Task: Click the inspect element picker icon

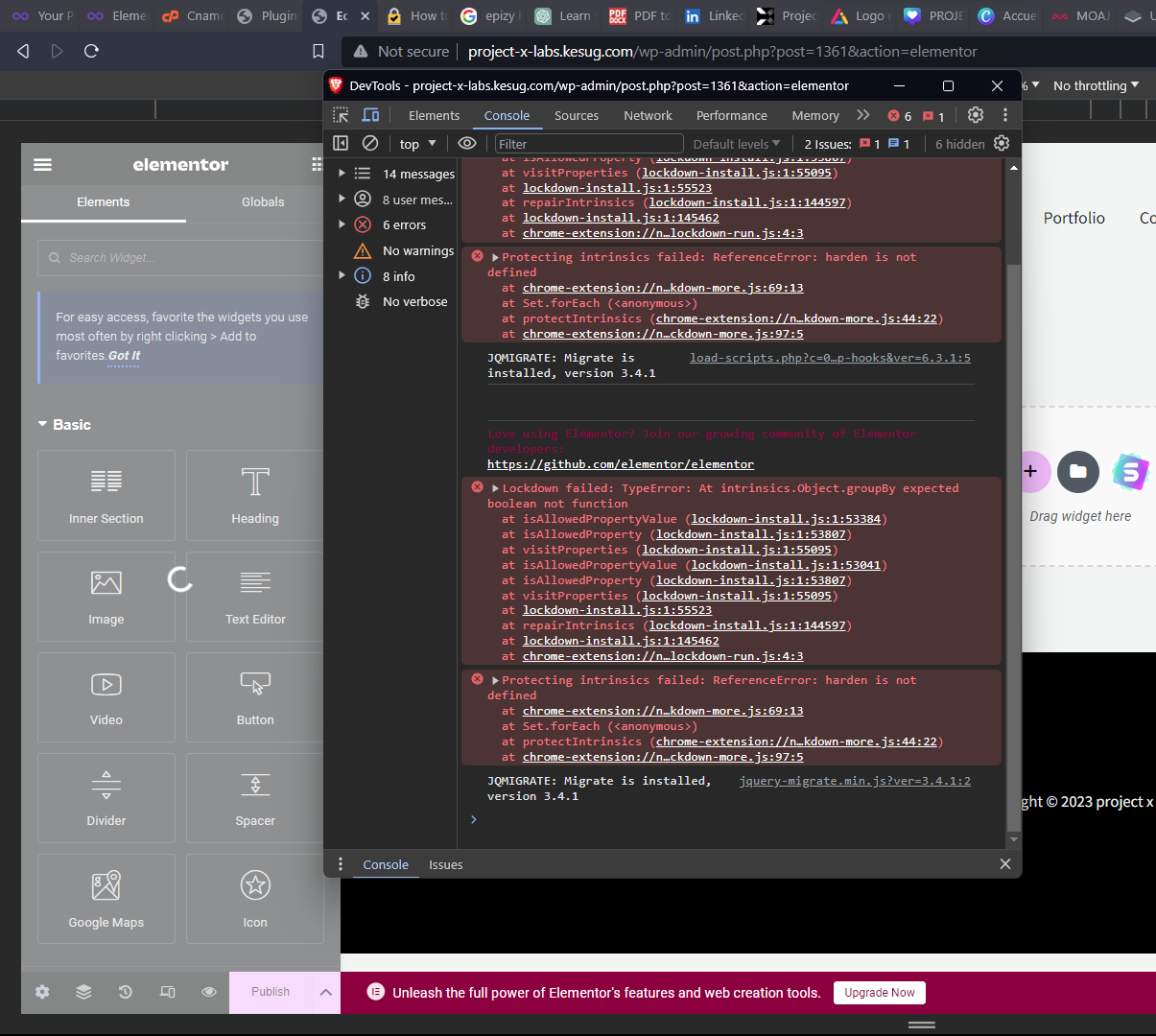Action: pyautogui.click(x=341, y=115)
